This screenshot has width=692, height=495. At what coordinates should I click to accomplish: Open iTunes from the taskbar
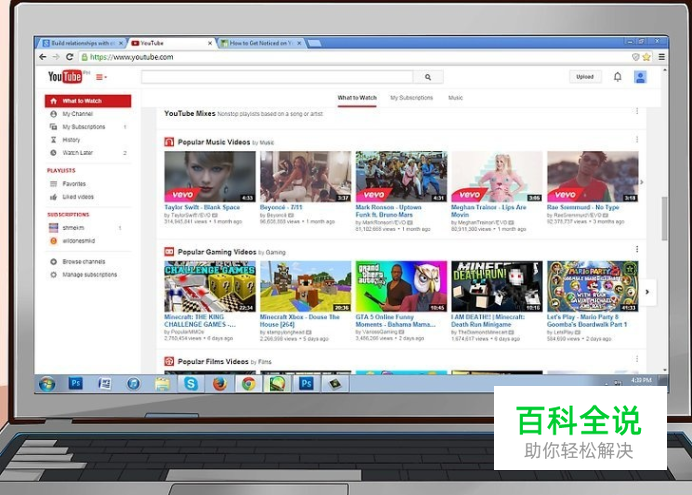[133, 384]
